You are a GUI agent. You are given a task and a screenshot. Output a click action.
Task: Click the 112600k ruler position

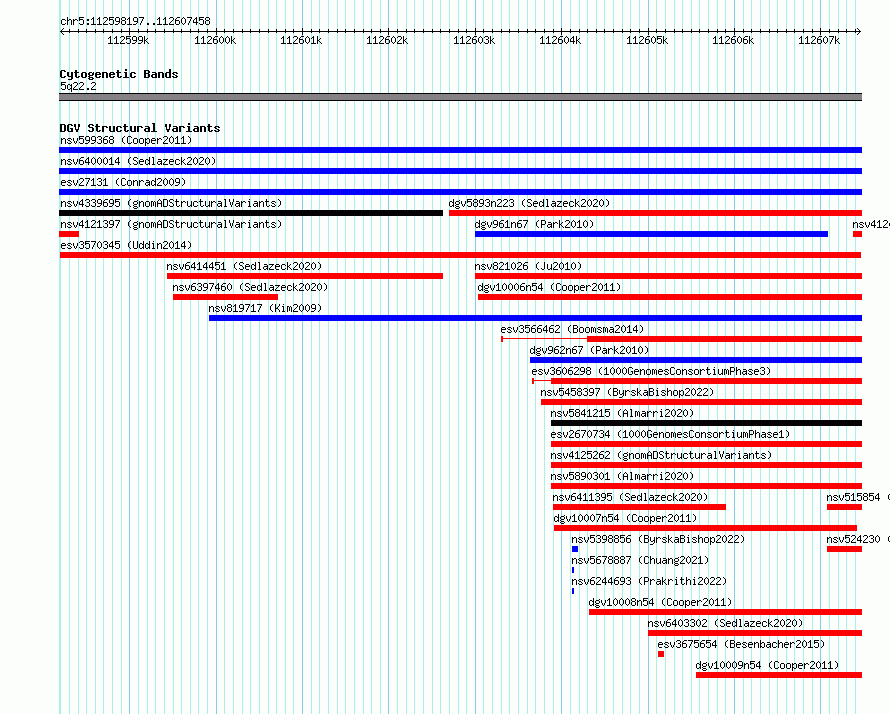tap(215, 40)
